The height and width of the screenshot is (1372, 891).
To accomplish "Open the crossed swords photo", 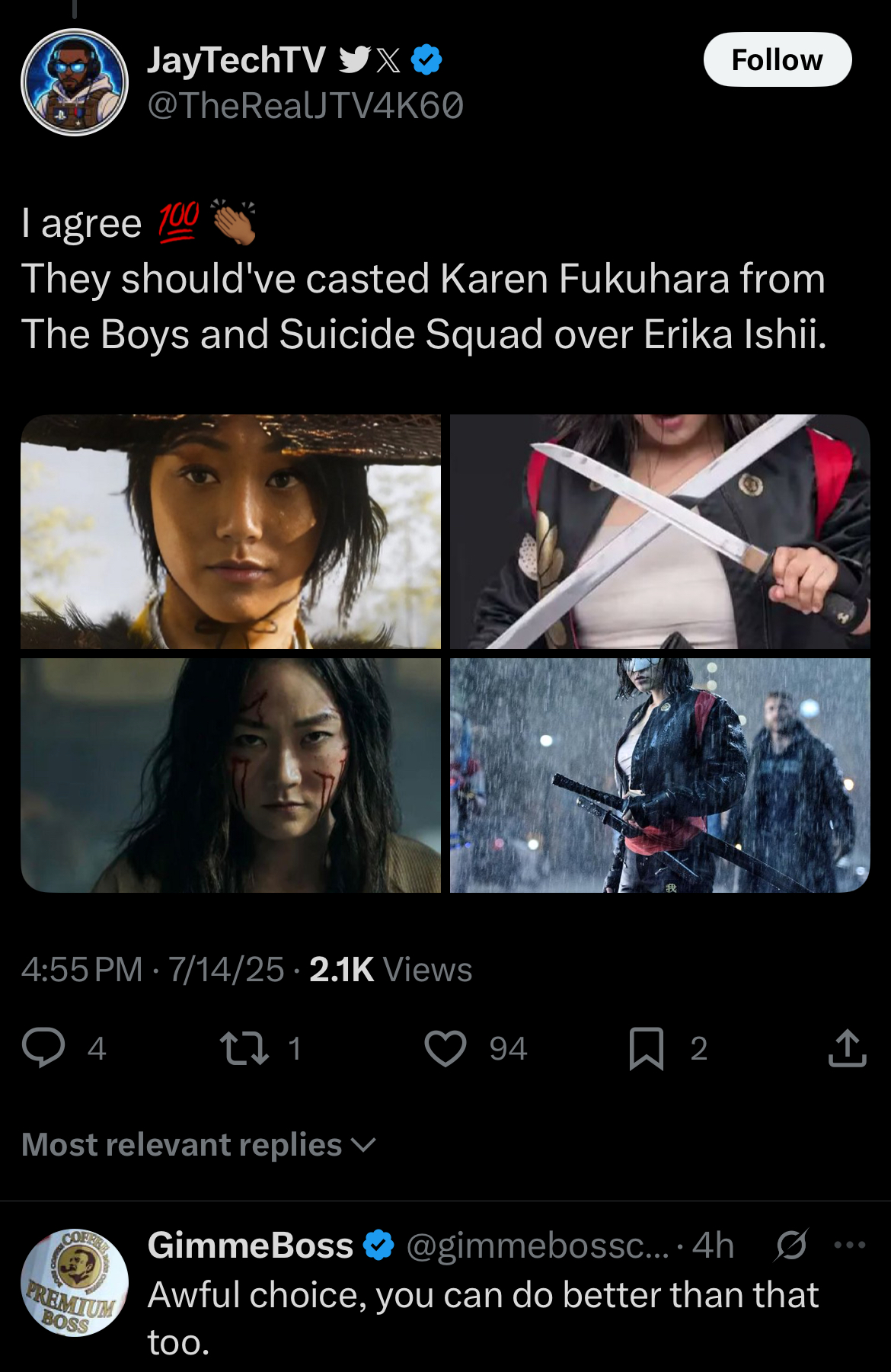I will (660, 532).
